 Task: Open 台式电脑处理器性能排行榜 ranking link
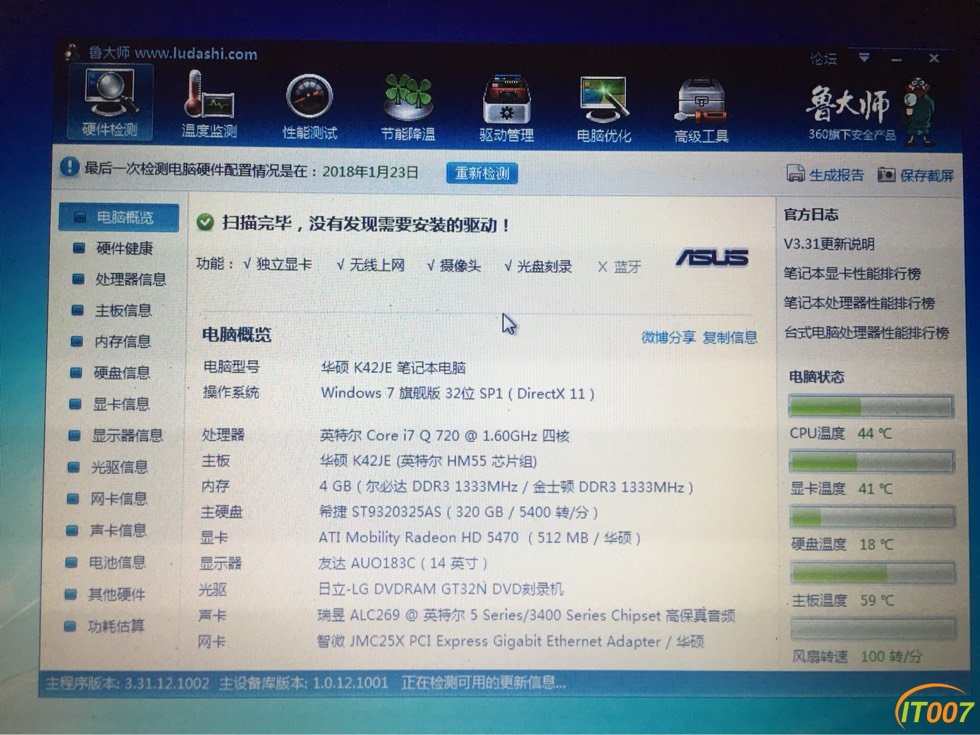[866, 332]
